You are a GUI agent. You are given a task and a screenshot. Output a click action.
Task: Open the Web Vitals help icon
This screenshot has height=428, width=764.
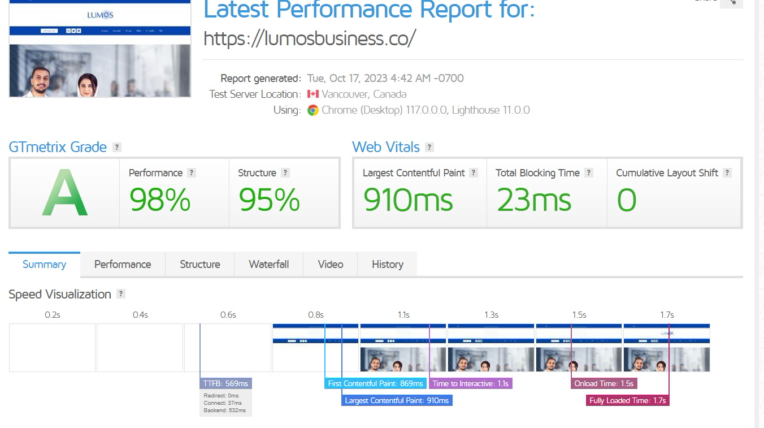[x=430, y=147]
